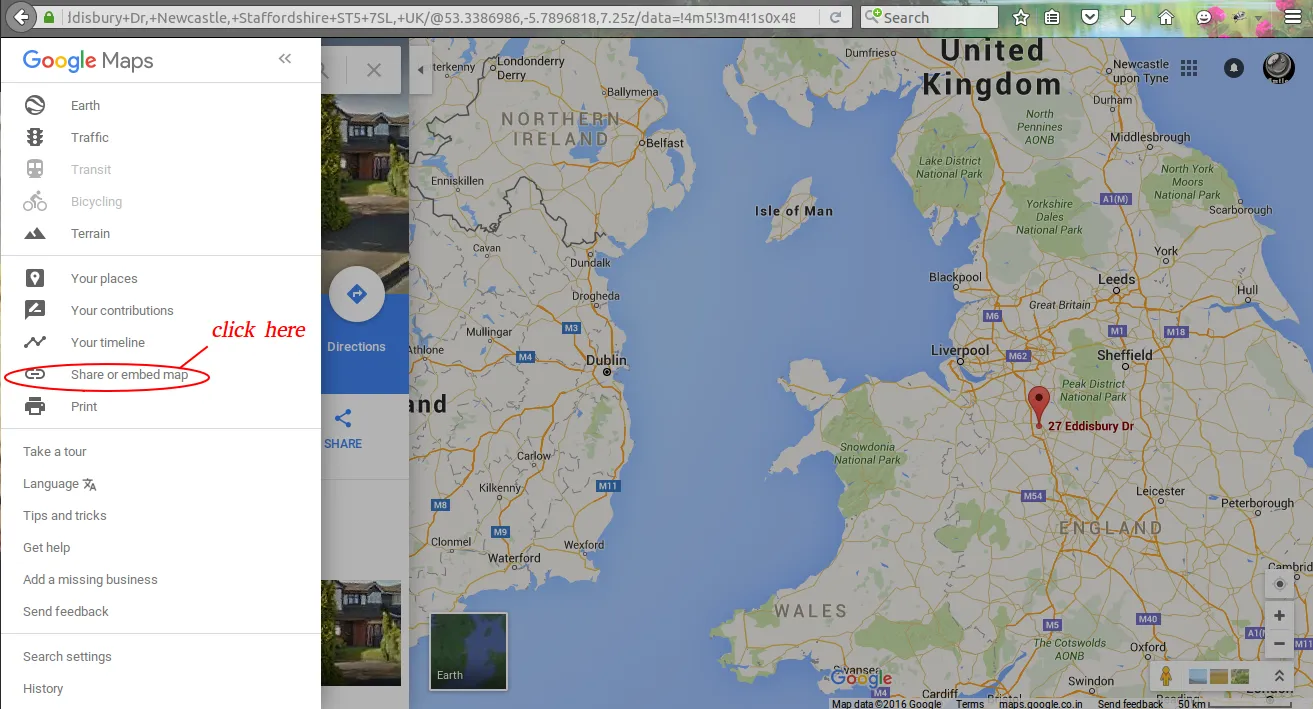Click the terrain mountain icon

(x=35, y=234)
